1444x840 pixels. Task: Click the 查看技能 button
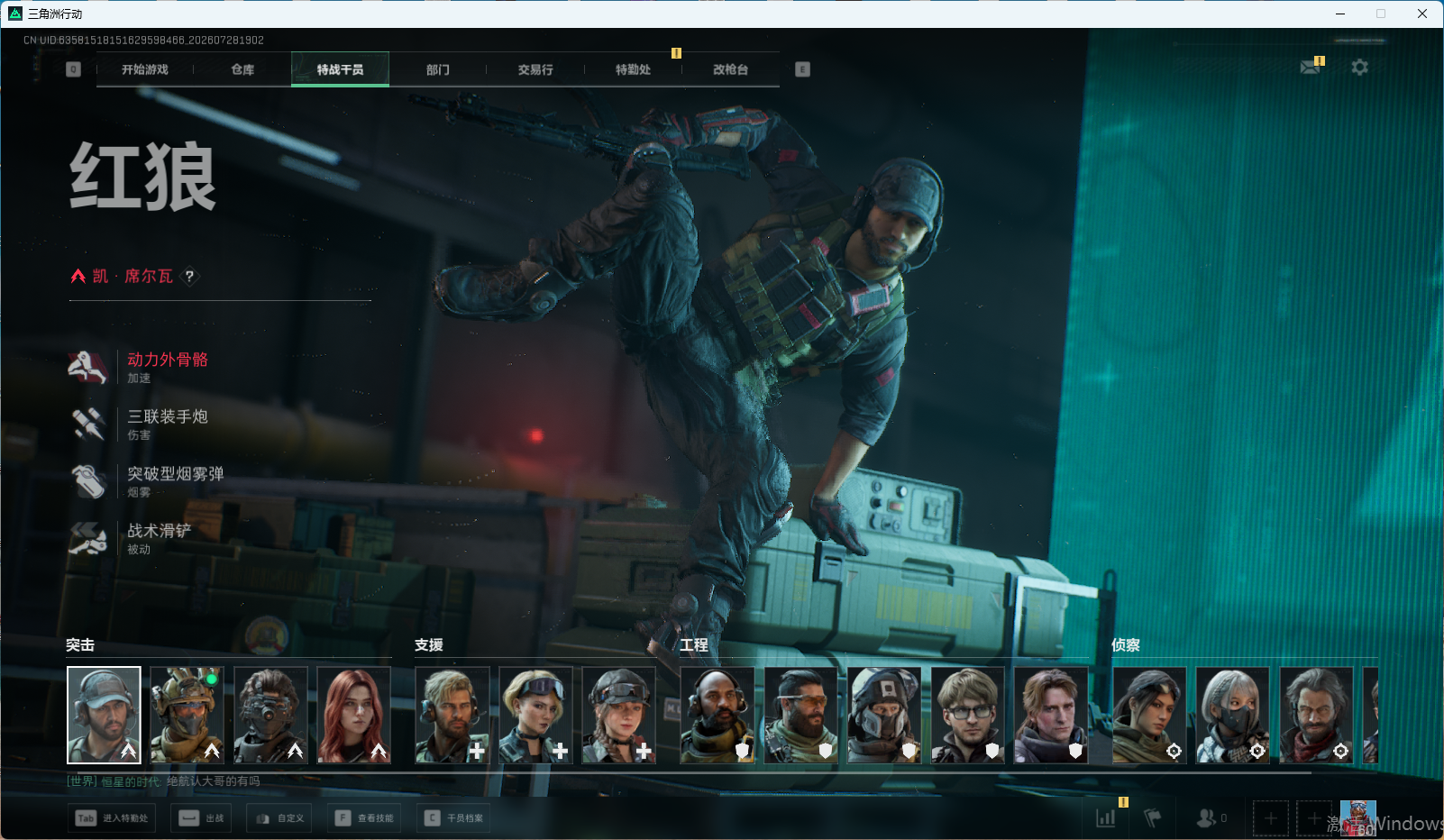click(364, 818)
